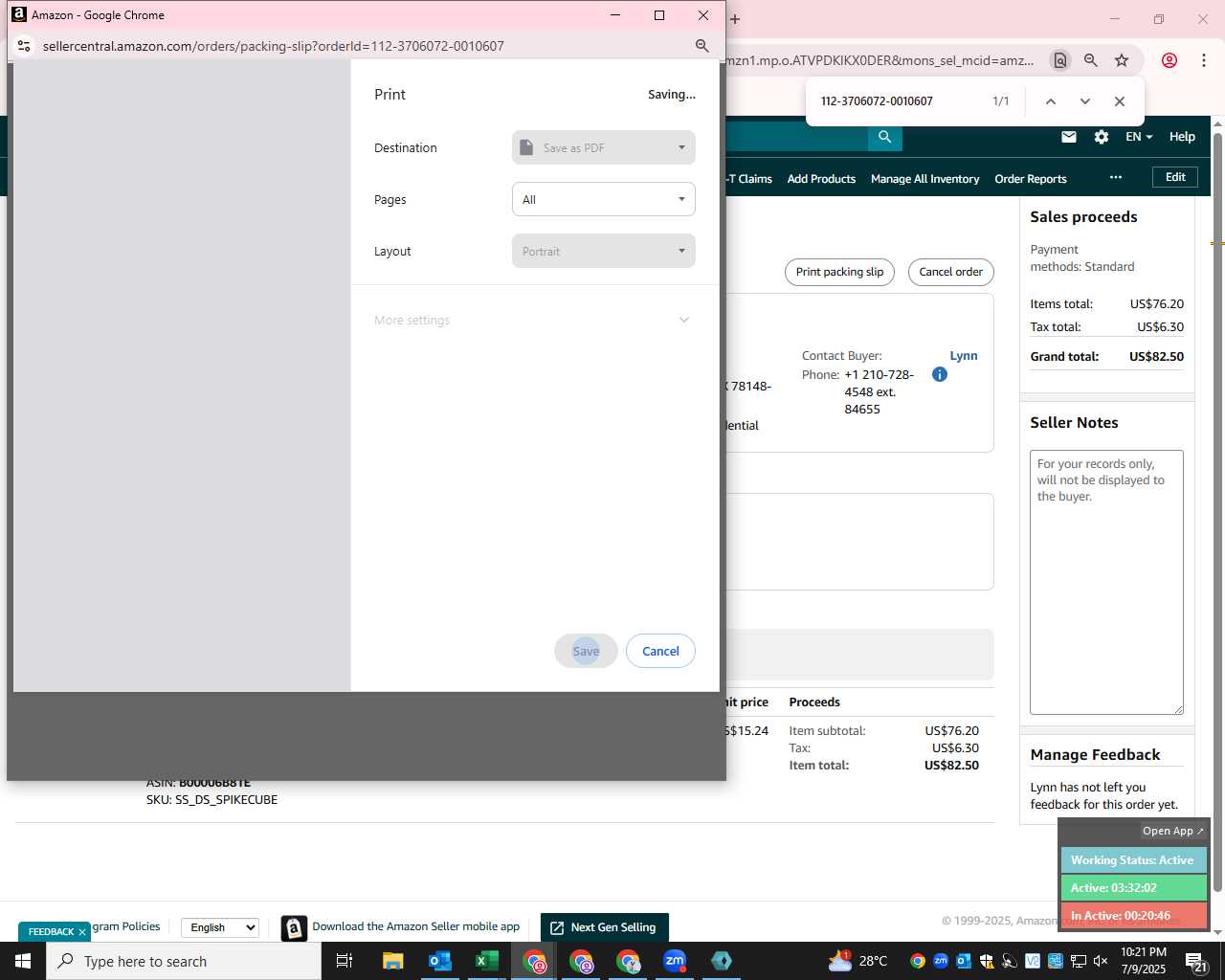
Task: Open a new tab with the plus button
Action: coord(735,18)
